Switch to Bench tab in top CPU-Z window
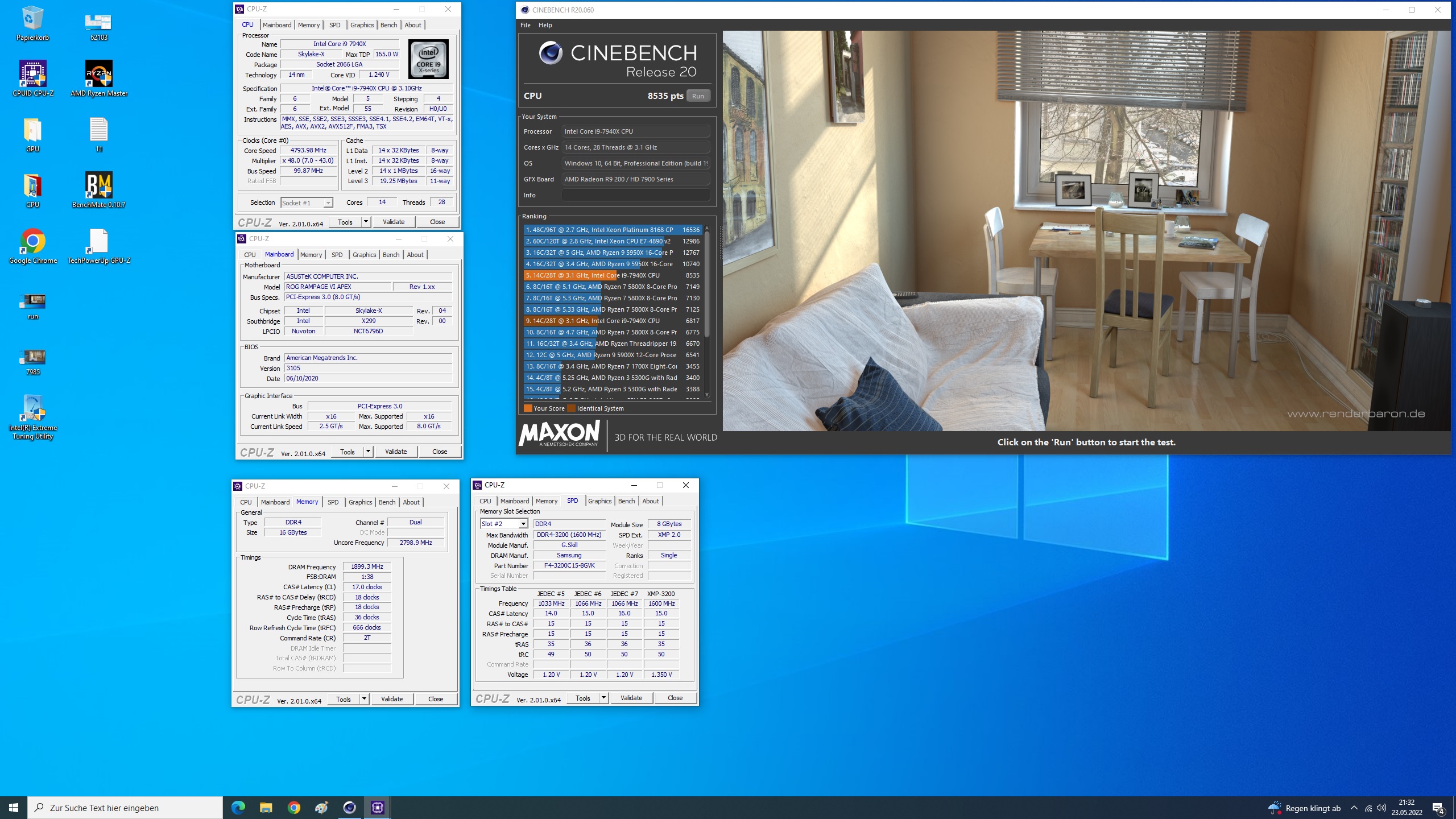Image resolution: width=1456 pixels, height=819 pixels. pos(389,25)
